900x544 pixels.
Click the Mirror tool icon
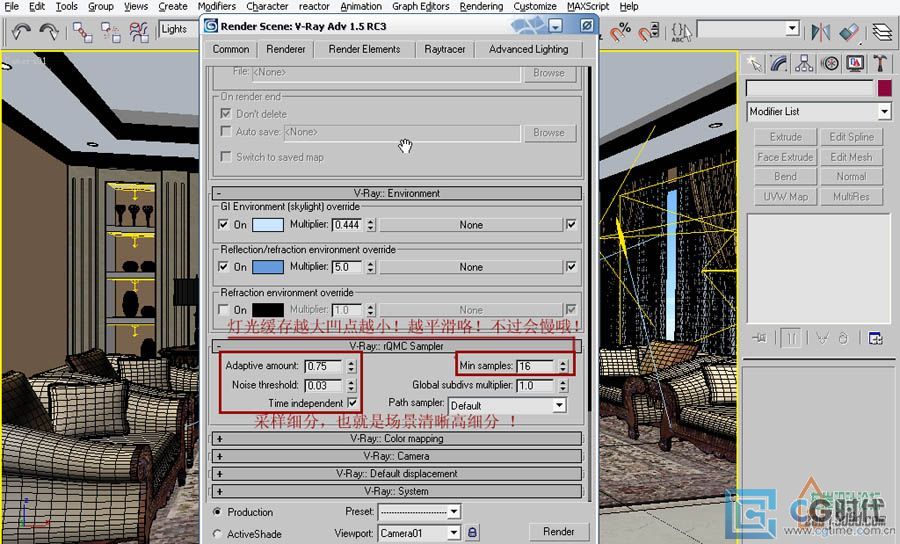[821, 31]
